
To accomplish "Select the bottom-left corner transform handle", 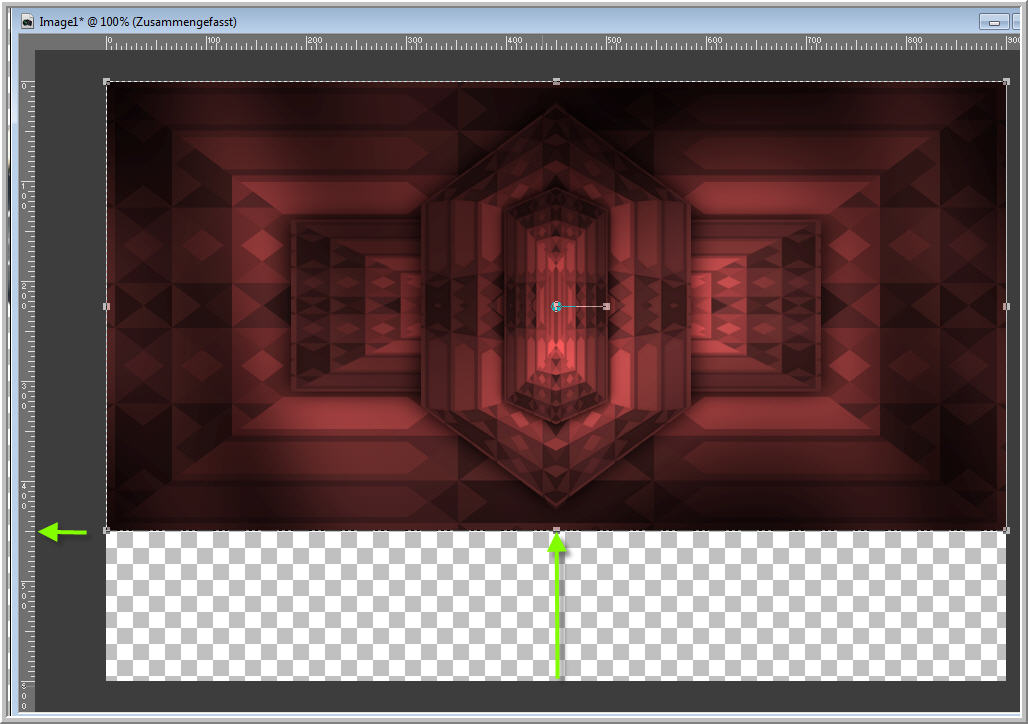I will click(x=107, y=530).
